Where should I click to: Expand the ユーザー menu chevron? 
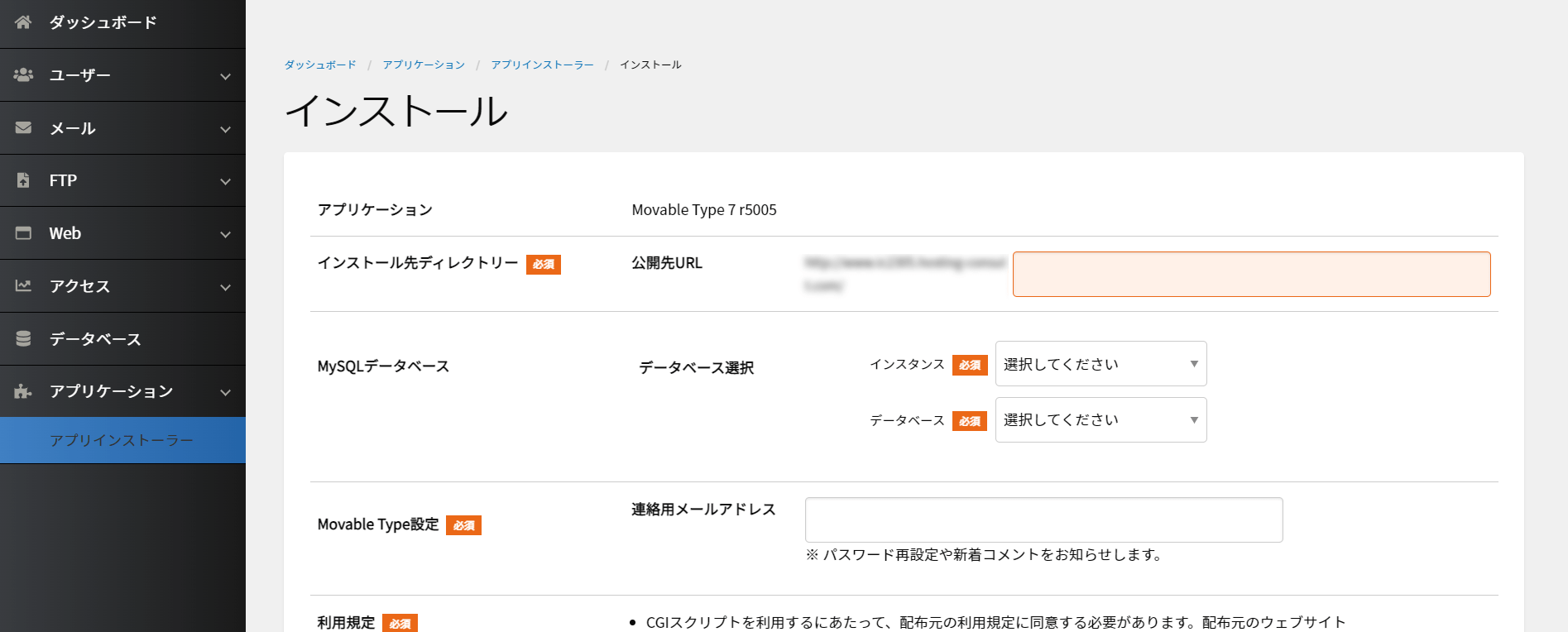pyautogui.click(x=225, y=76)
